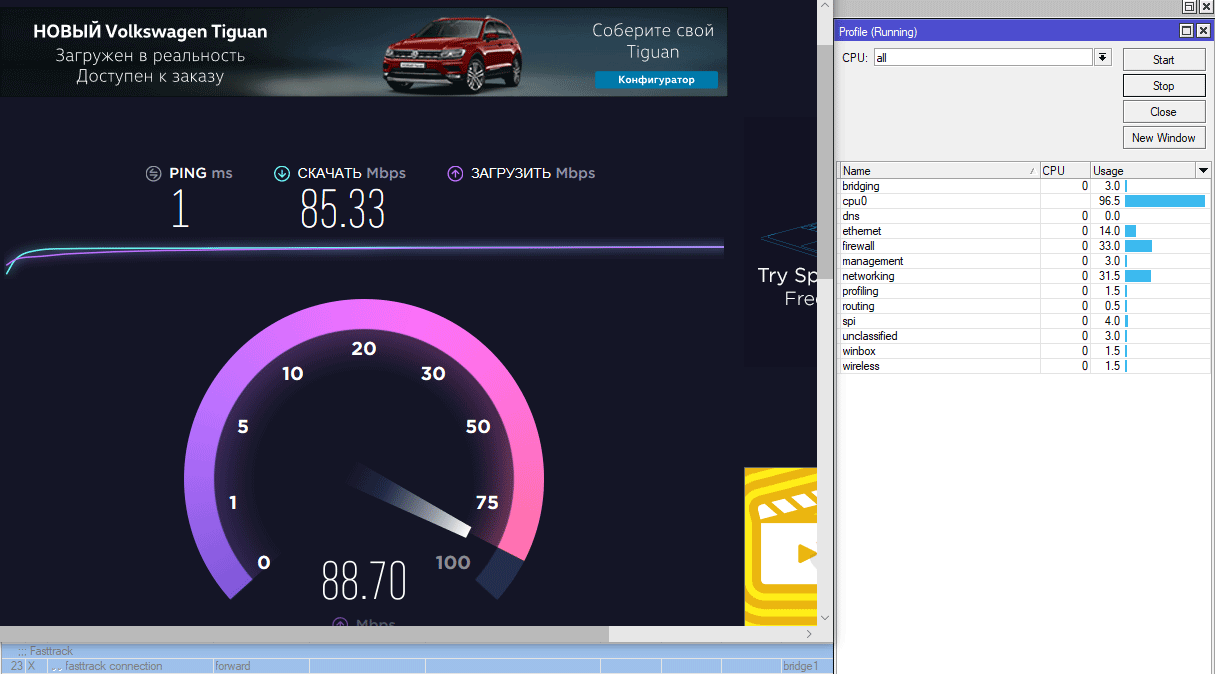Click the restore icon above the Profile window
Viewport: 1215px width, 674px height.
pyautogui.click(x=1187, y=8)
